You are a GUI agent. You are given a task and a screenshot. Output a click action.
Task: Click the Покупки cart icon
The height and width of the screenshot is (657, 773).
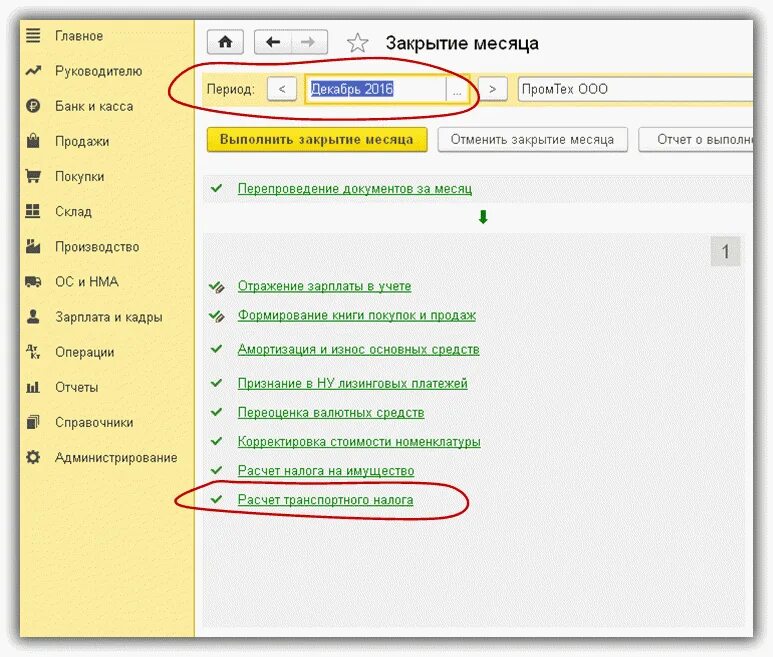tap(33, 176)
